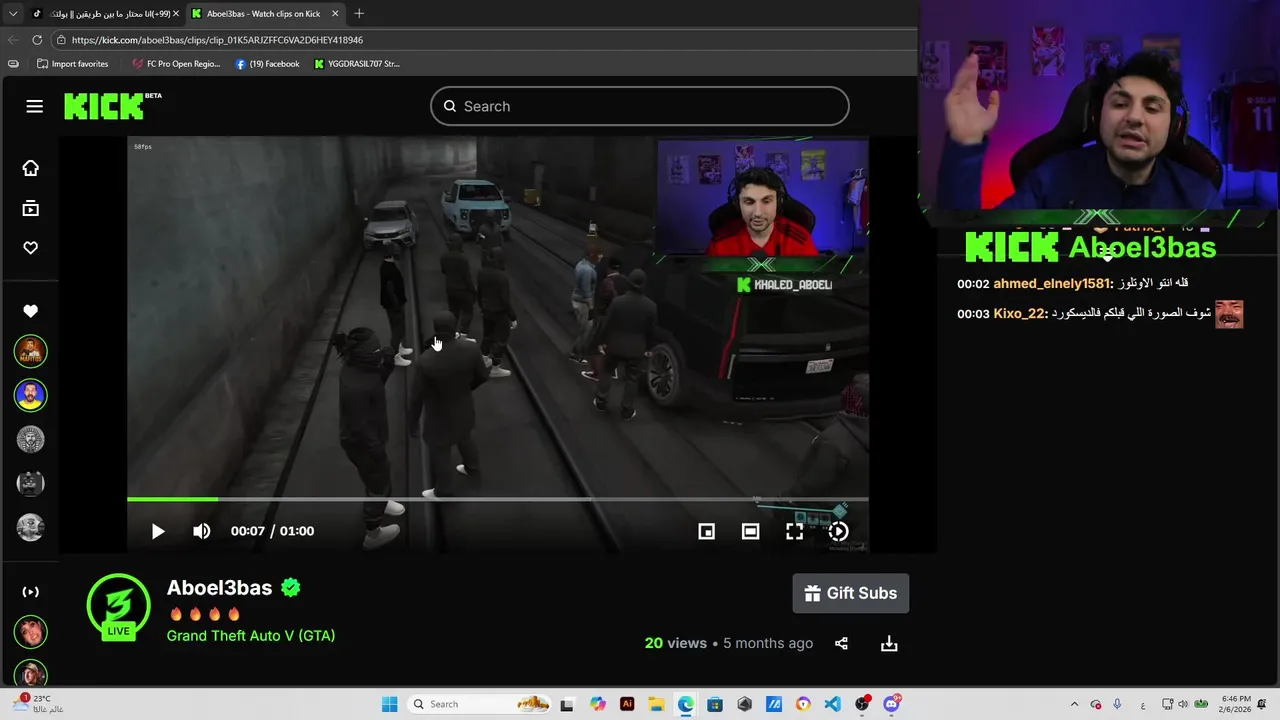Click the "5 months ago" text
Image resolution: width=1280 pixels, height=720 pixels.
[x=768, y=644]
